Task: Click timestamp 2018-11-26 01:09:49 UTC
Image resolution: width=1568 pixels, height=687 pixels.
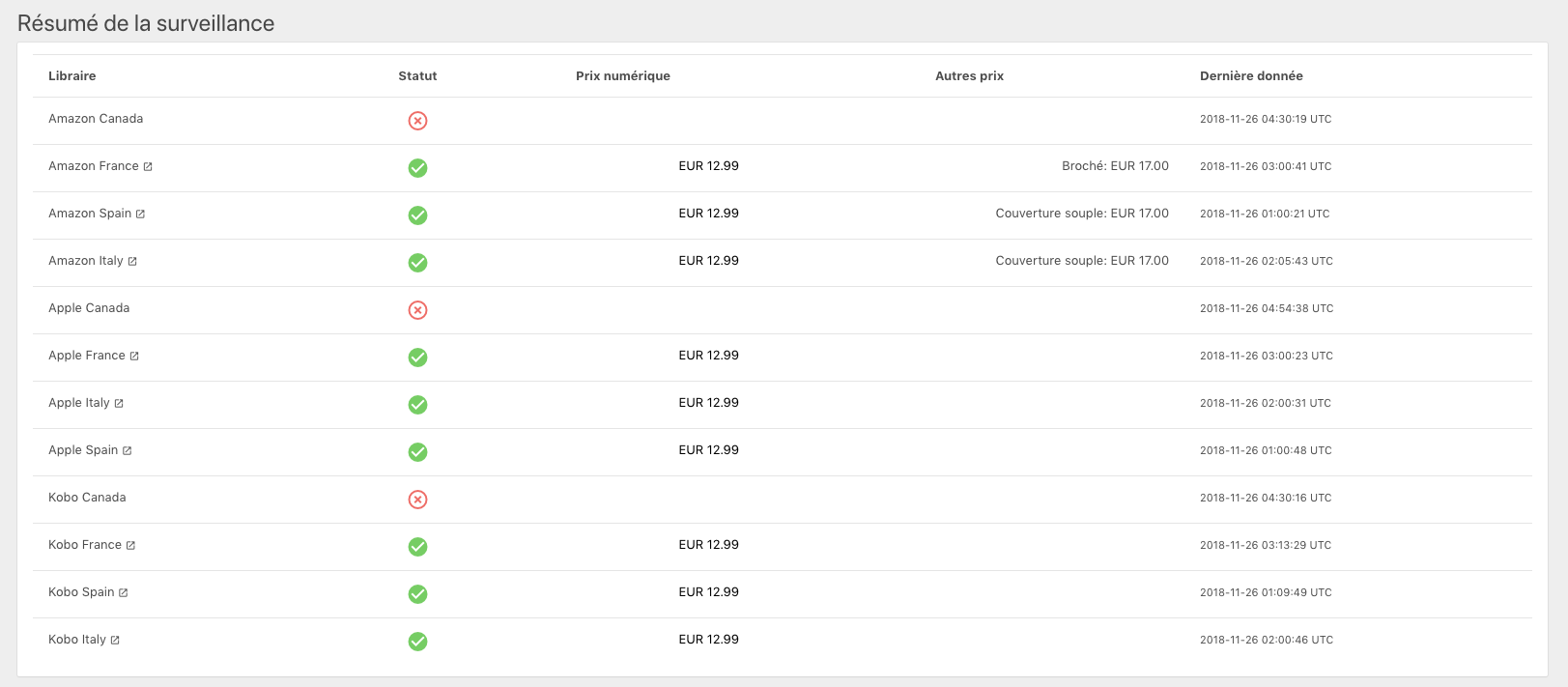Action: click(x=1266, y=593)
